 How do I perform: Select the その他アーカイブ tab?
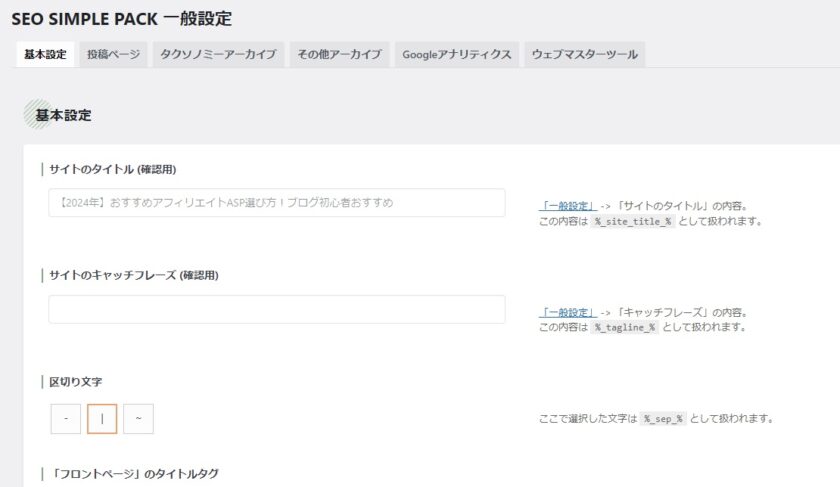[340, 54]
